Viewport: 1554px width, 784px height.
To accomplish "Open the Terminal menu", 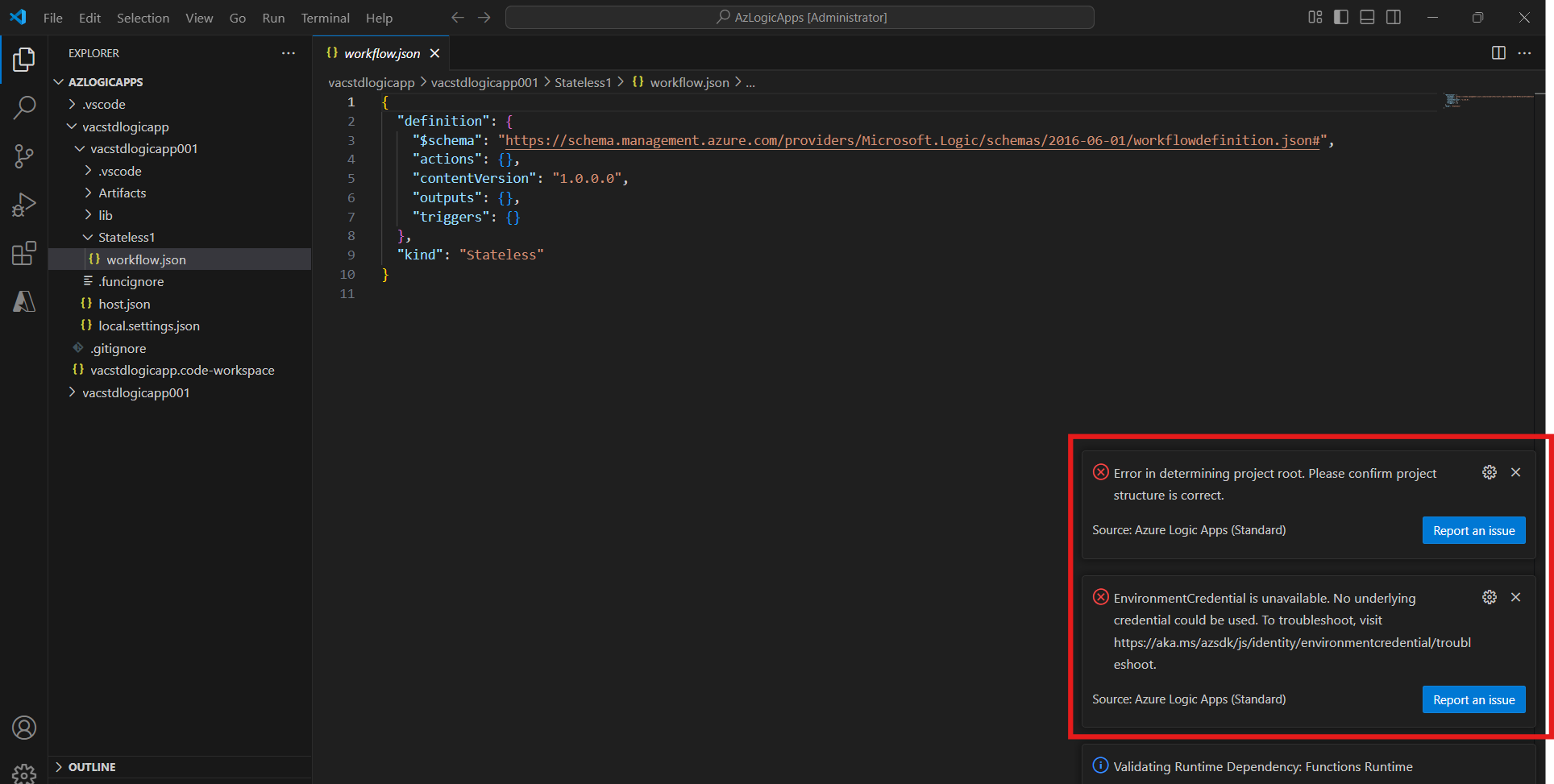I will (x=325, y=18).
